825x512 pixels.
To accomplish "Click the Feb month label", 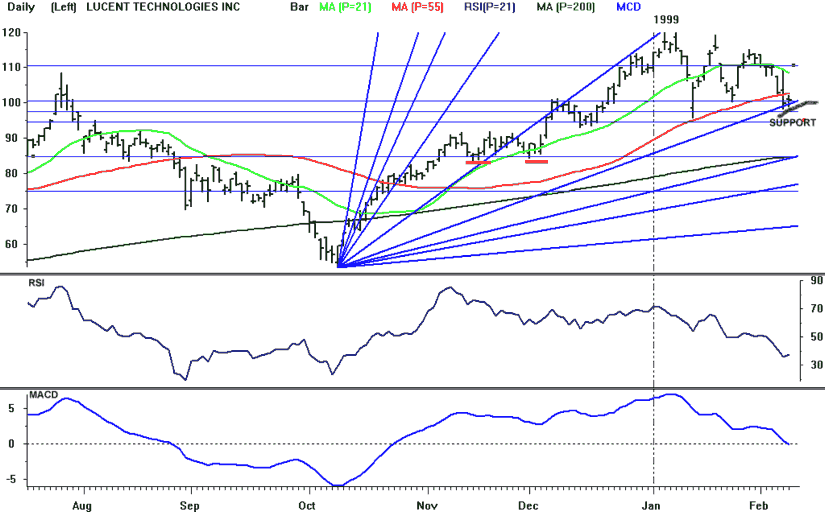I will tap(759, 506).
